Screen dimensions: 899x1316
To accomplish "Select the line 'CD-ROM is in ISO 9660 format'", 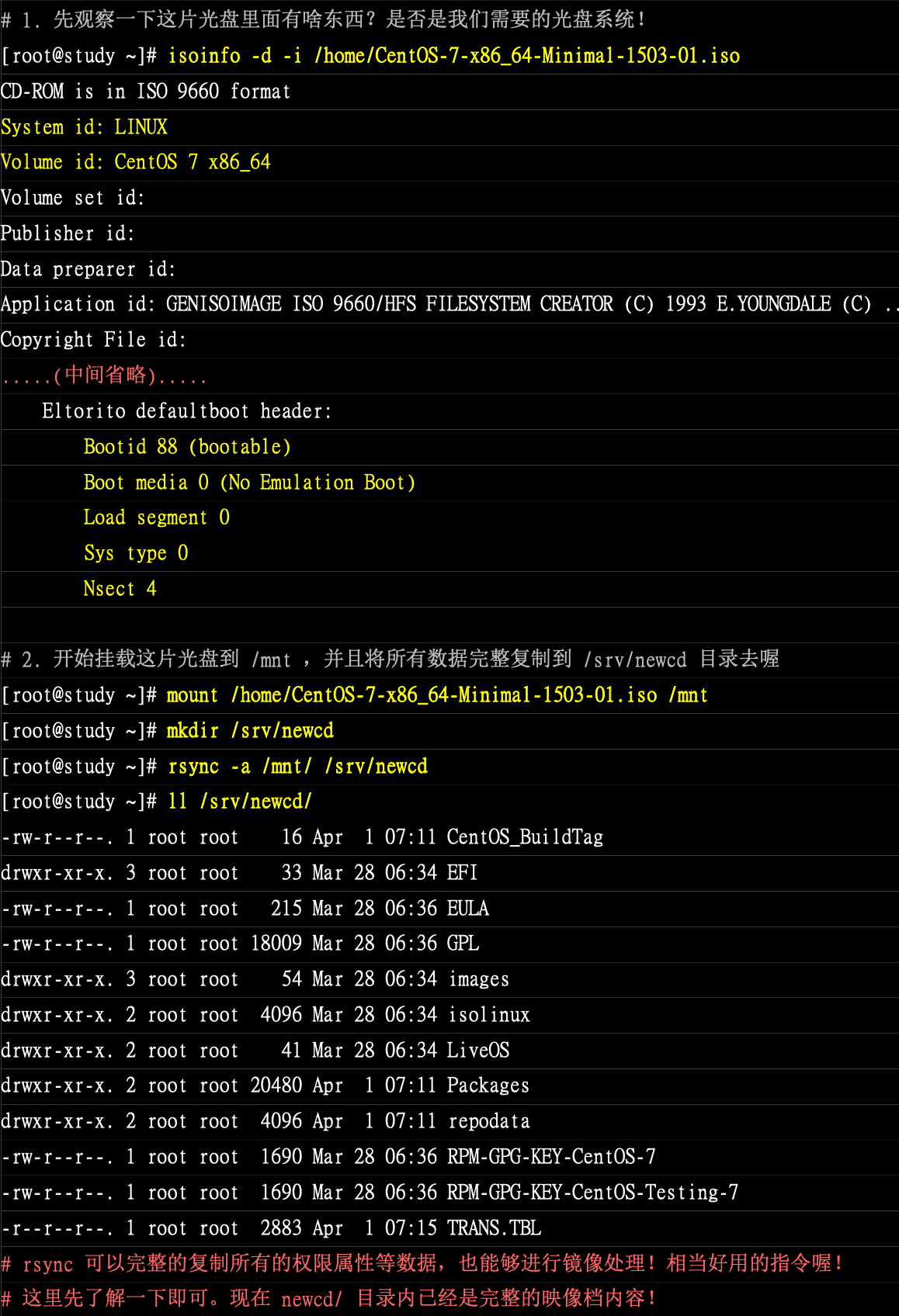I will coord(145,92).
